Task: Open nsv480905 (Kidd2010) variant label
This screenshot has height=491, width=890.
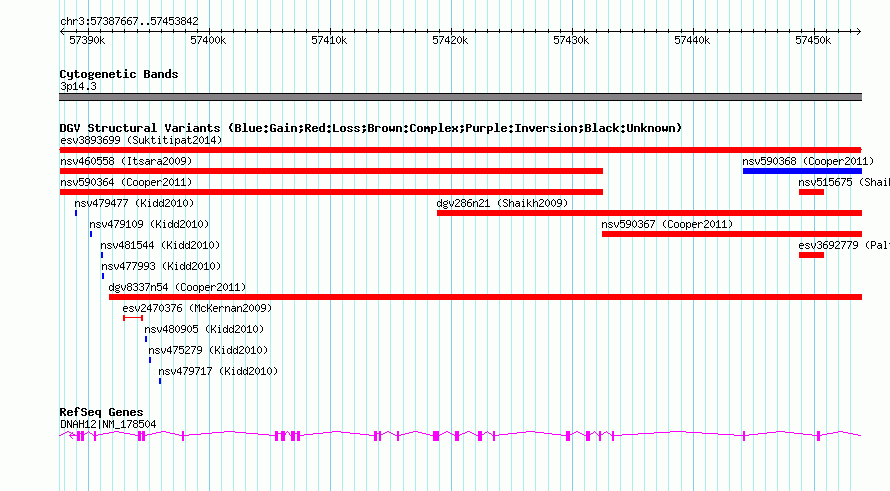Action: click(204, 329)
